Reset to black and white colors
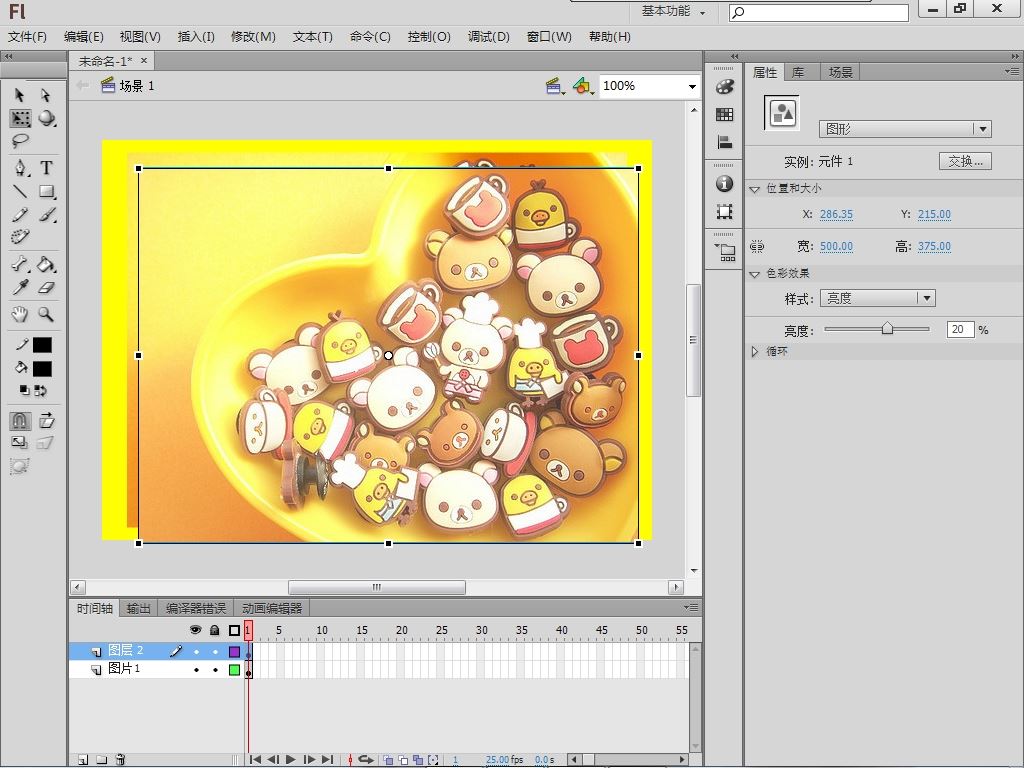This screenshot has height=768, width=1024. [x=24, y=391]
